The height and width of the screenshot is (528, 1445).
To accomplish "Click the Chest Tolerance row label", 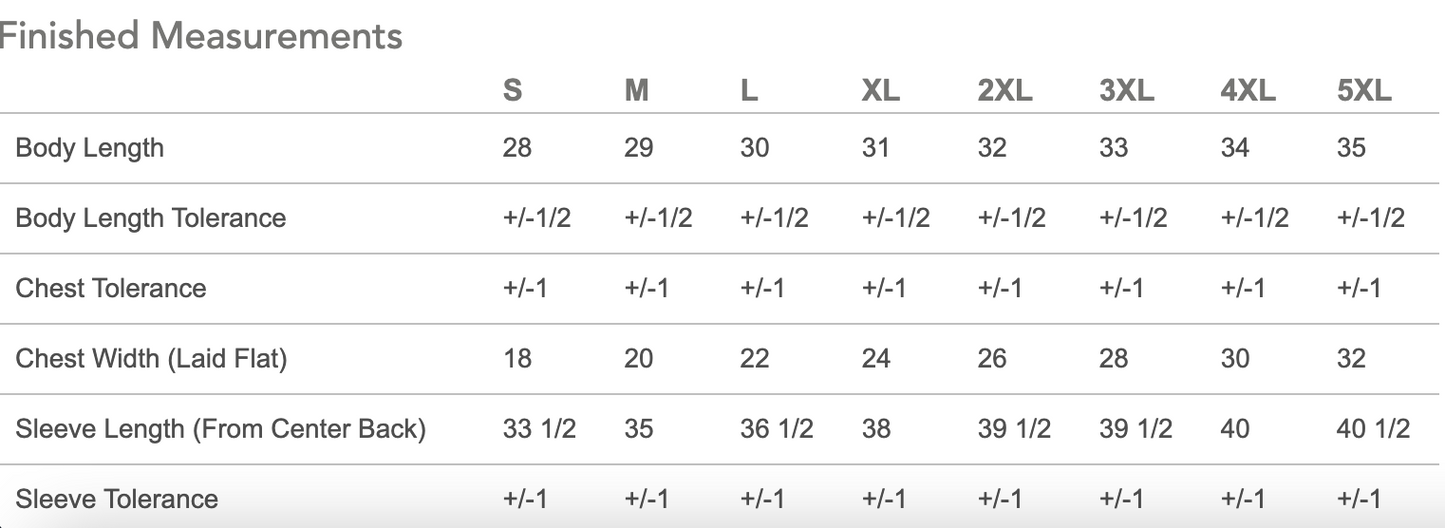I will click(x=110, y=288).
